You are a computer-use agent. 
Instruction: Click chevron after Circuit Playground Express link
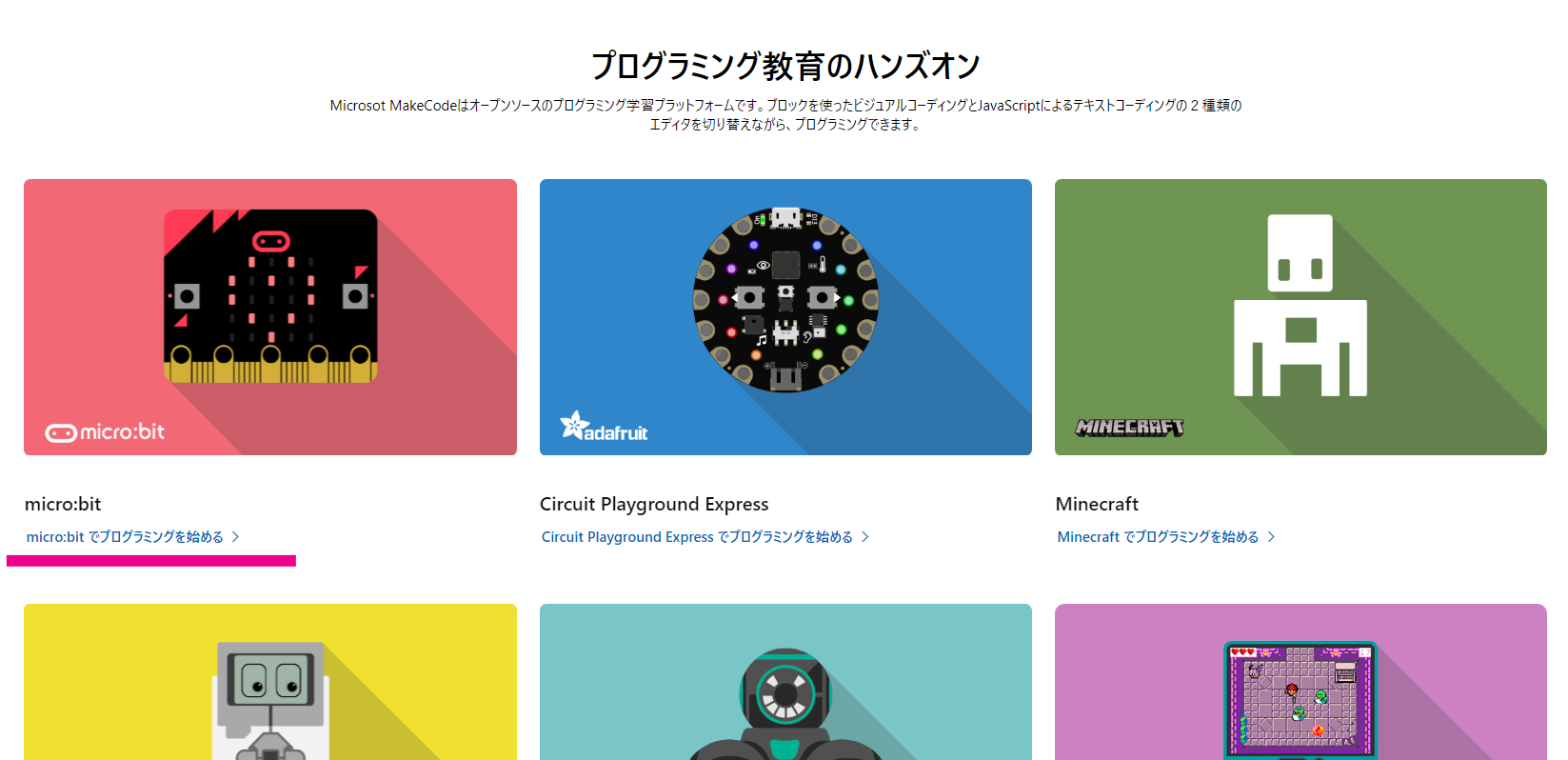point(865,537)
